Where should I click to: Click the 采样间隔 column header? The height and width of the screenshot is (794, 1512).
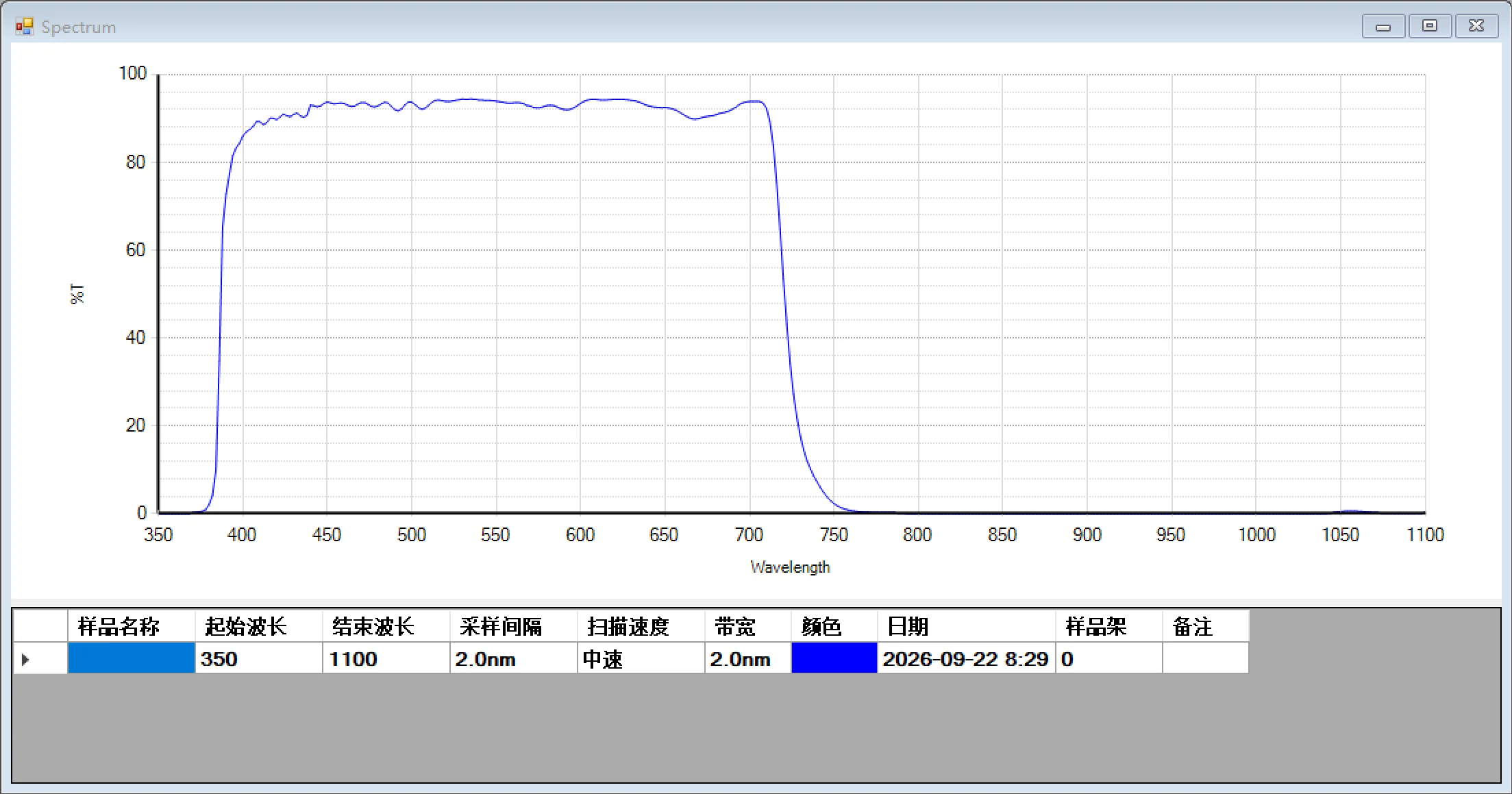point(514,625)
